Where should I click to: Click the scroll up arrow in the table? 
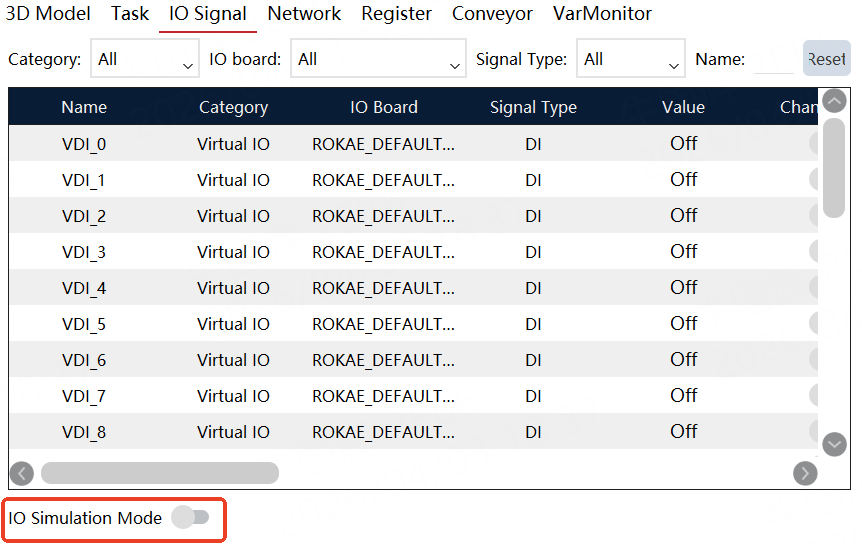[834, 101]
